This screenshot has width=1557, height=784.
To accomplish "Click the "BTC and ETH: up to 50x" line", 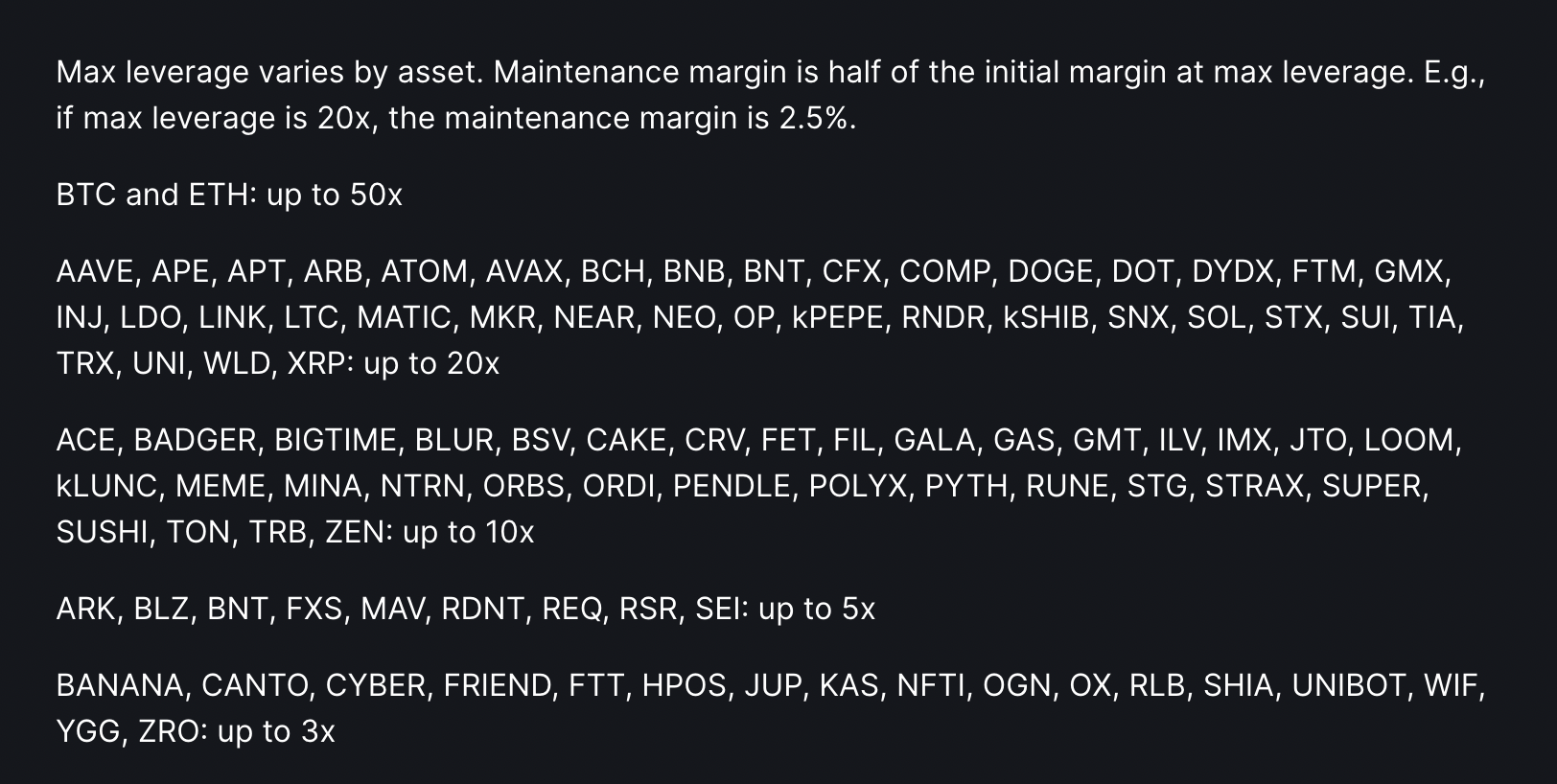I will click(x=229, y=195).
